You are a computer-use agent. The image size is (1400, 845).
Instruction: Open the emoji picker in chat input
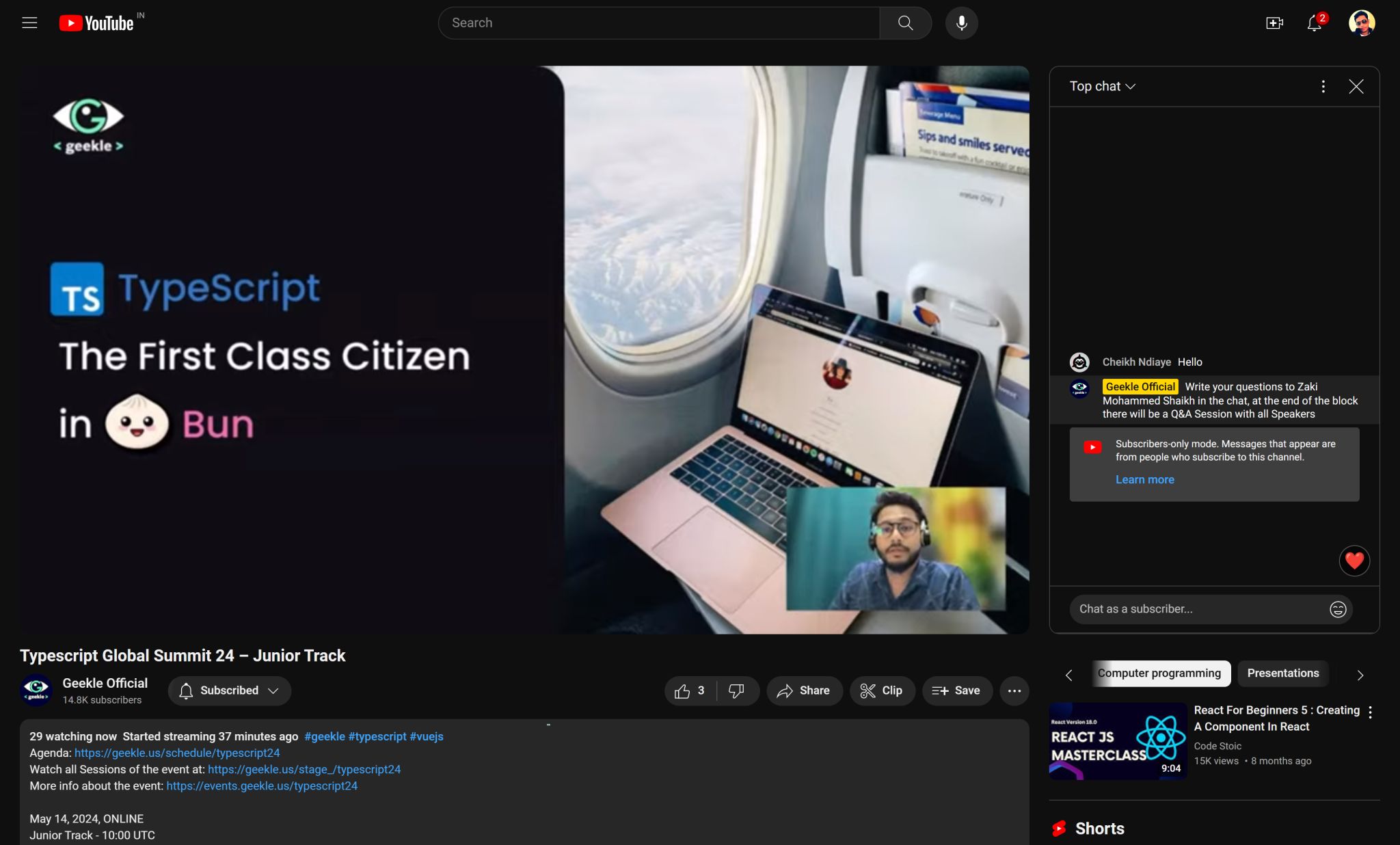point(1339,609)
